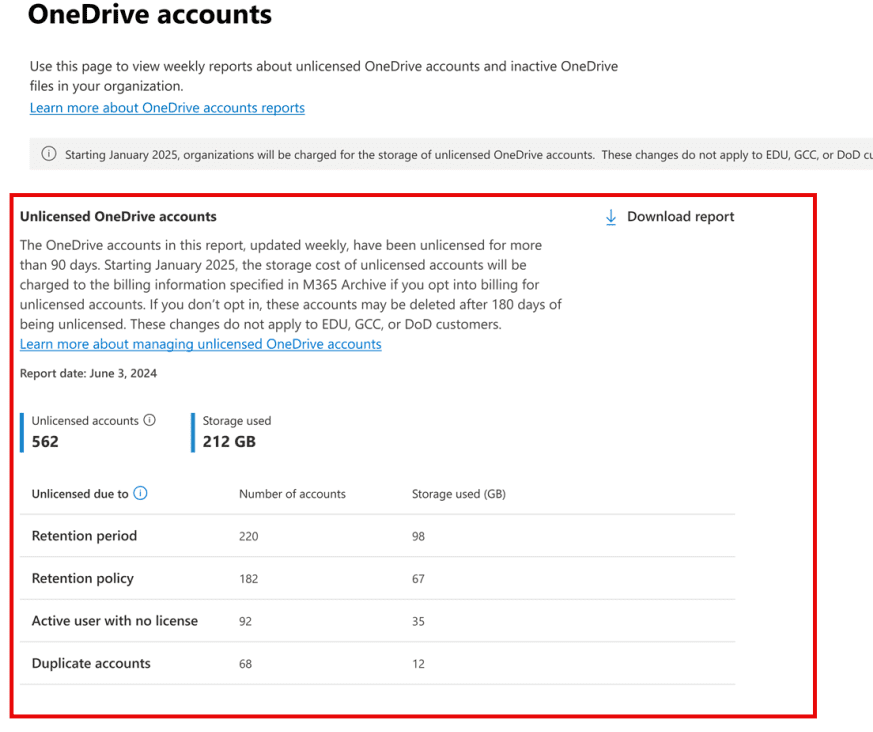Viewport: 873px width, 732px height.
Task: Click the Unlicensed OneDrive accounts section heading
Action: click(x=118, y=216)
